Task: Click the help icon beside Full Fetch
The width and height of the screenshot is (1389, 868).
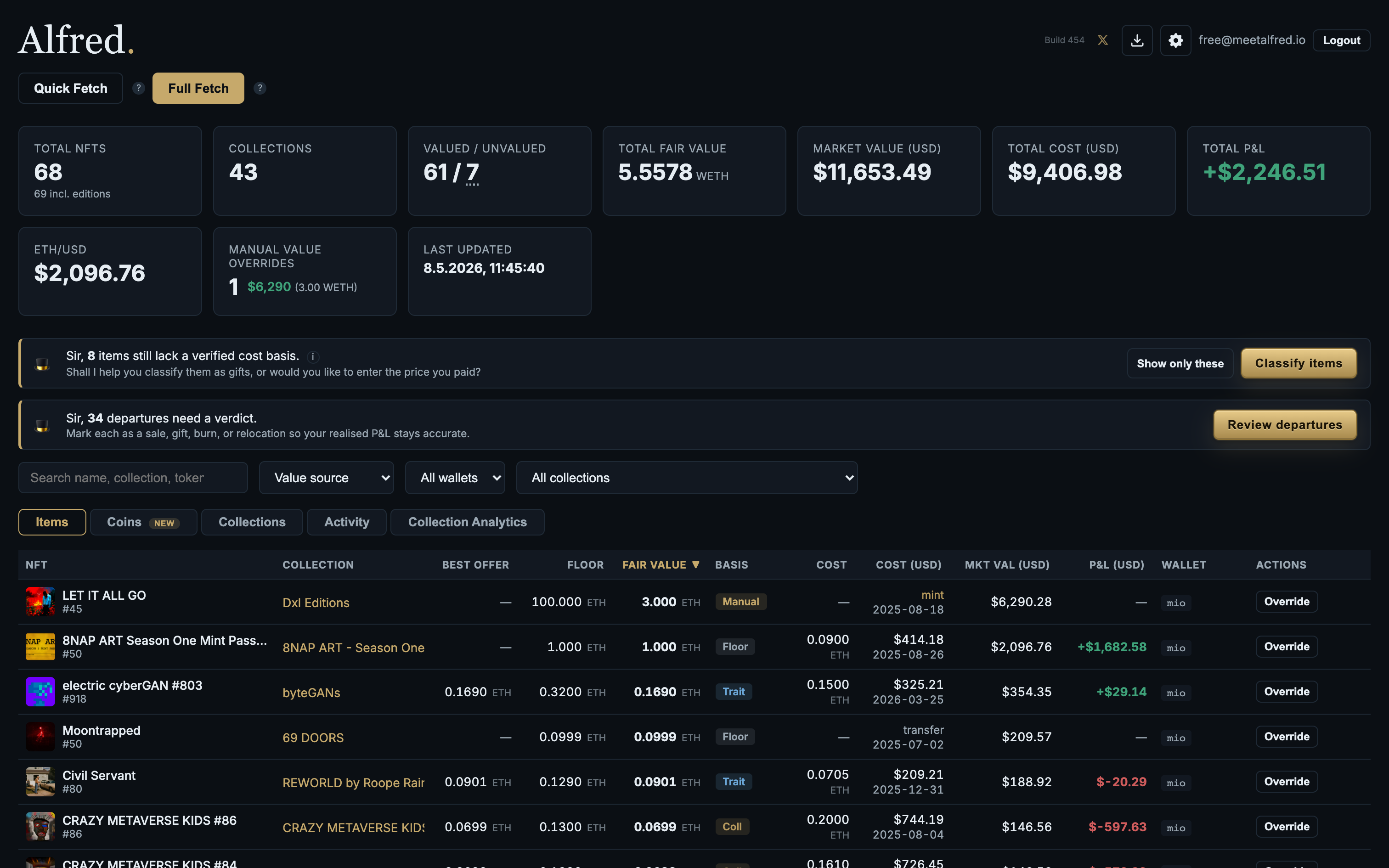Action: (x=260, y=88)
